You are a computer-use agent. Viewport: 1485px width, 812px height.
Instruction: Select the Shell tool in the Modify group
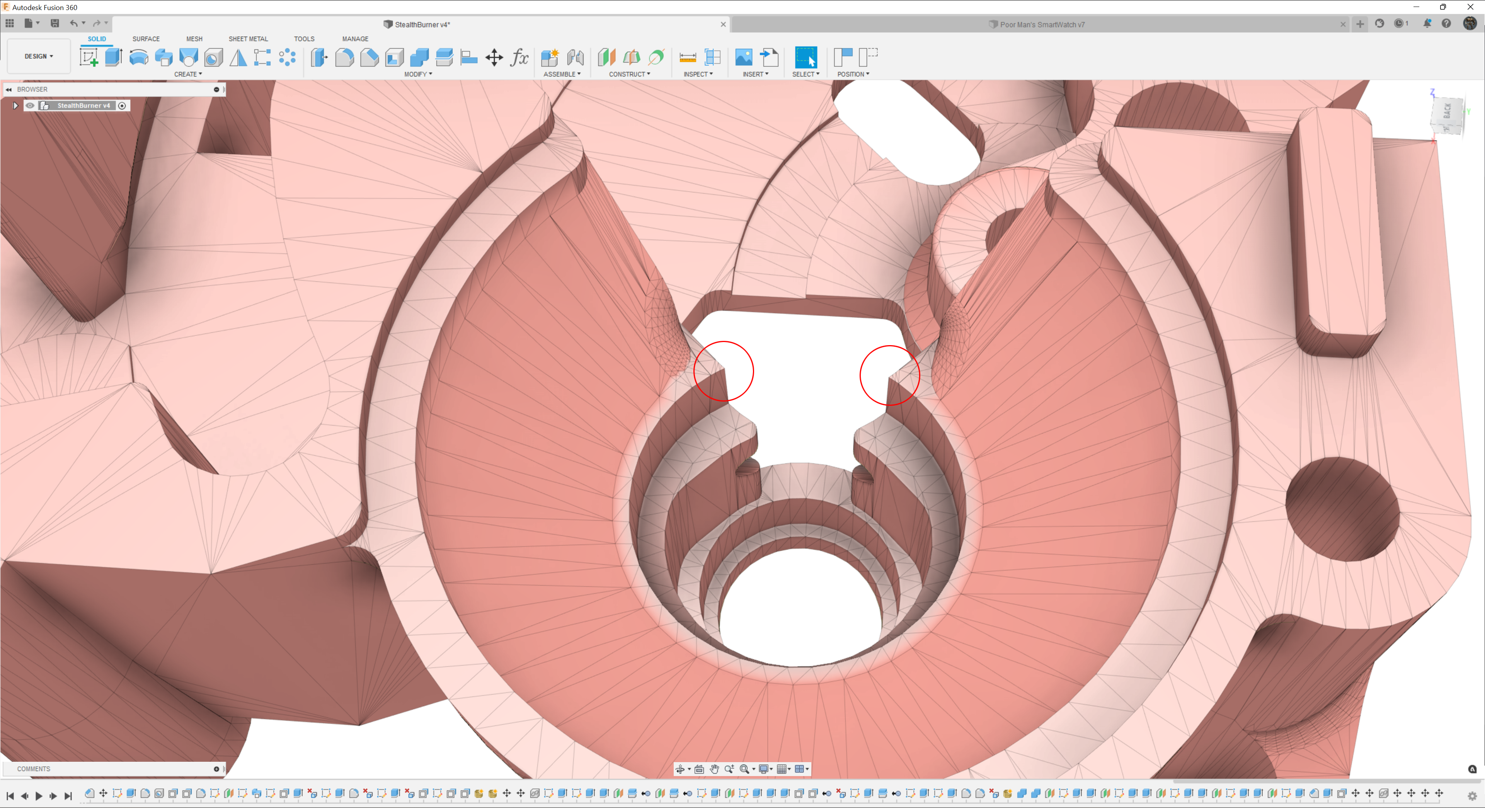394,58
